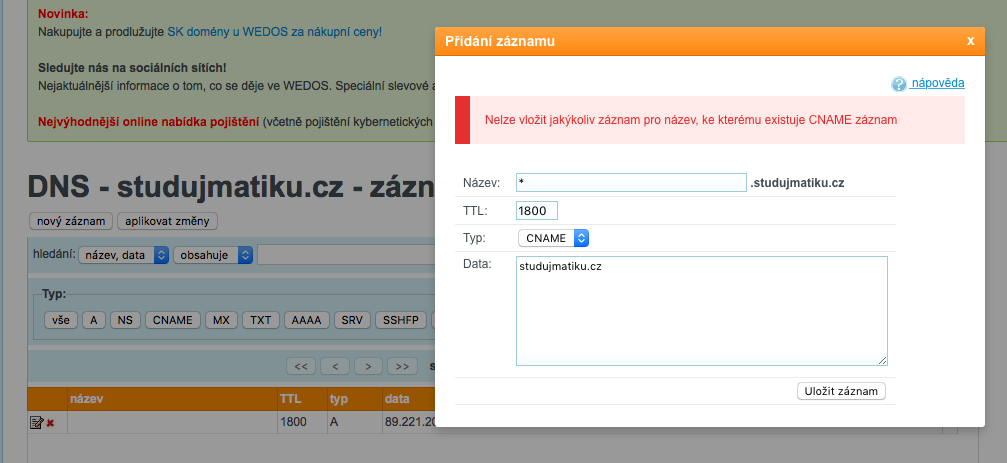Click the CNAME error message text
This screenshot has height=463, width=1007.
(691, 119)
